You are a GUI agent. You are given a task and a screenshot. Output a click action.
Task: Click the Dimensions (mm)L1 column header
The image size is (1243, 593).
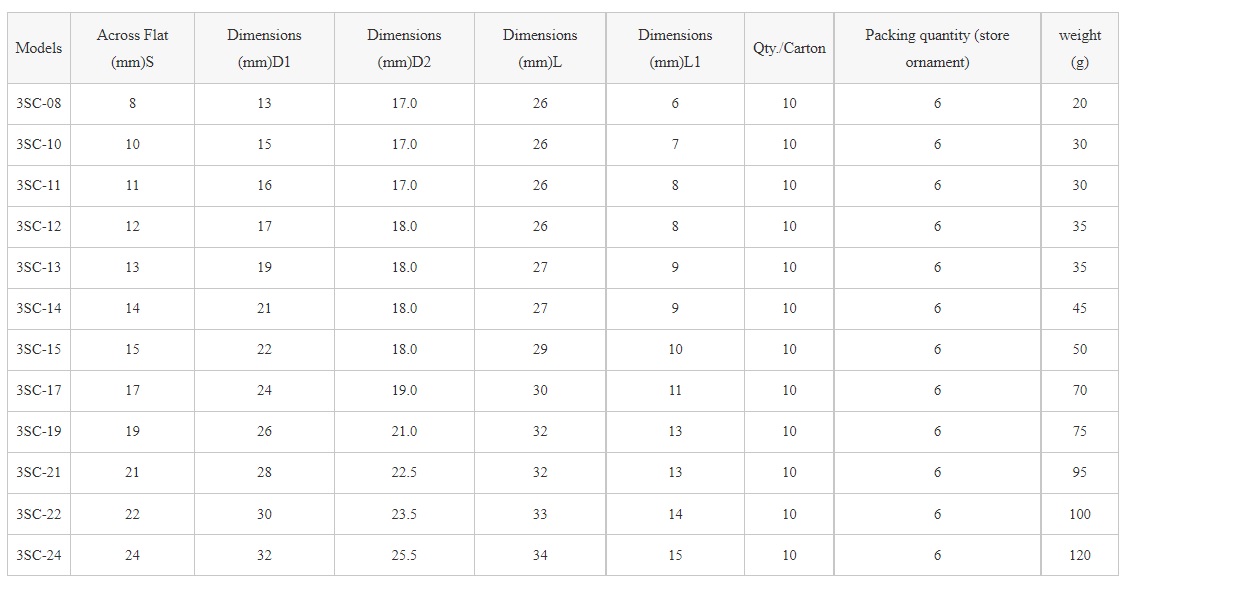click(675, 48)
